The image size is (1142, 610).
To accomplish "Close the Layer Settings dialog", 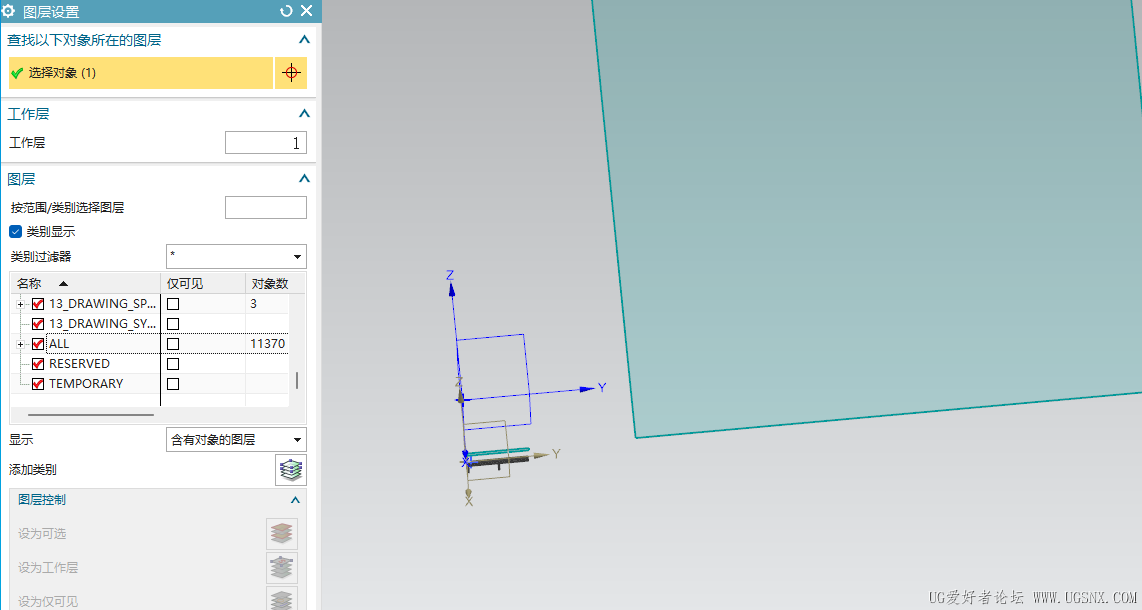I will click(x=307, y=11).
